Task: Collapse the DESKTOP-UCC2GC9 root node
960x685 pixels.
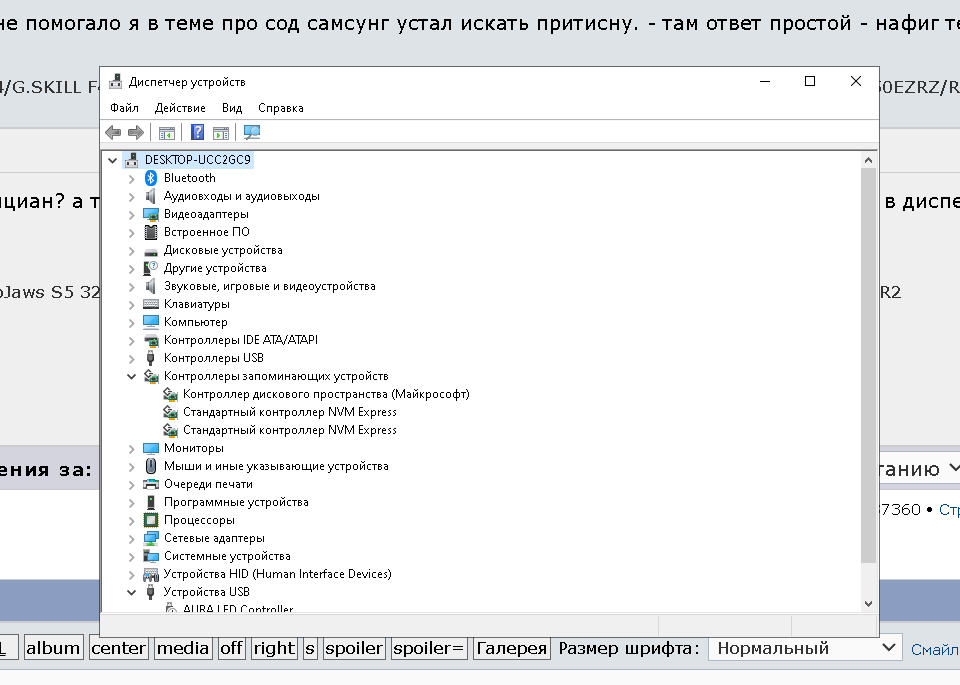Action: coord(113,160)
